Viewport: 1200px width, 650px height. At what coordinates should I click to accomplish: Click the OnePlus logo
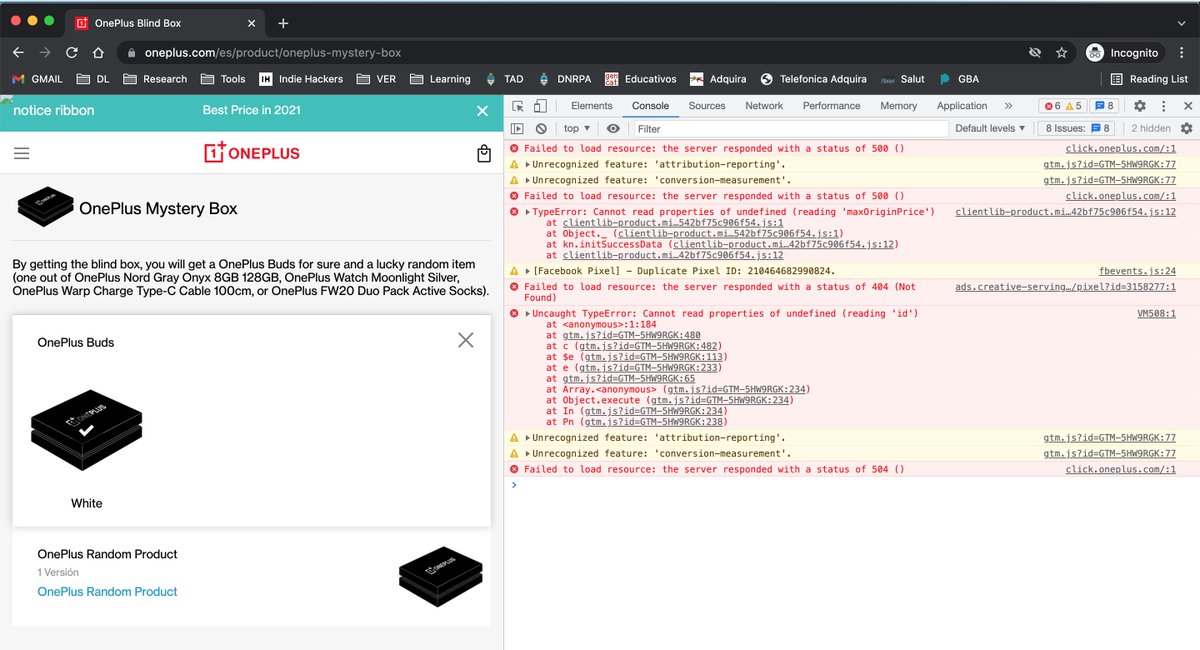tap(252, 152)
